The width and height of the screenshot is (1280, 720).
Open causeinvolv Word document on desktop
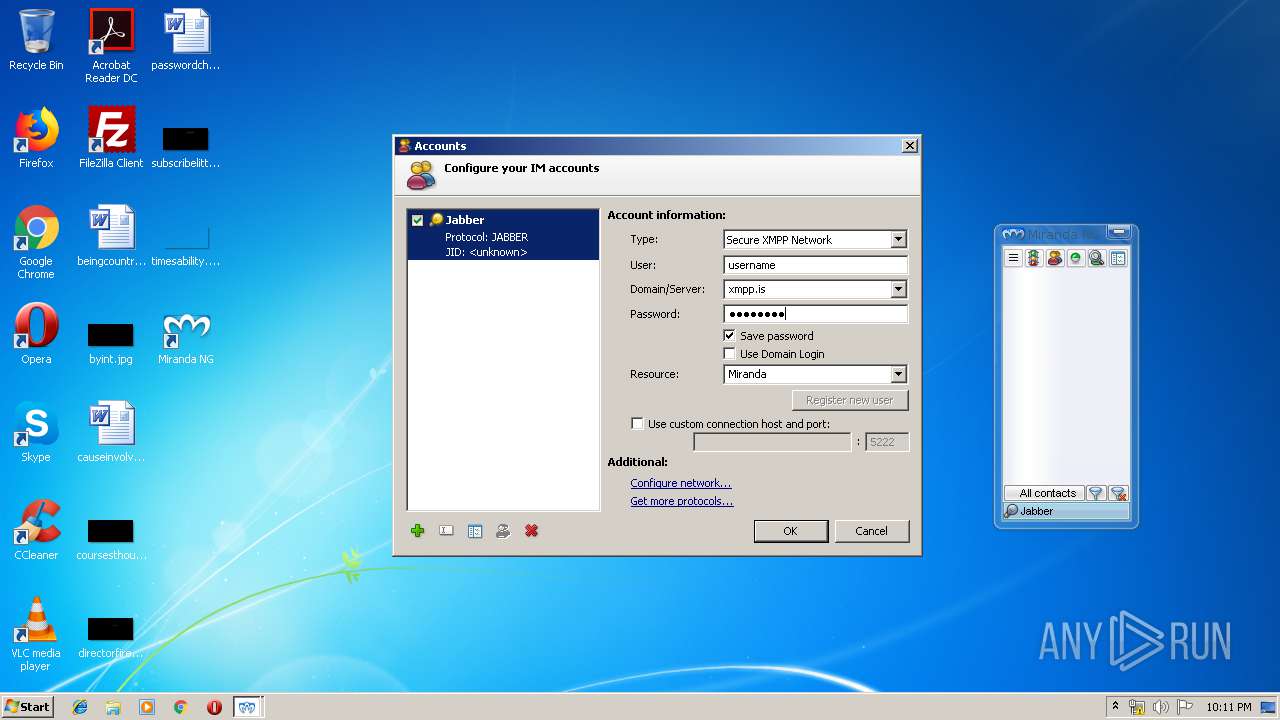111,432
